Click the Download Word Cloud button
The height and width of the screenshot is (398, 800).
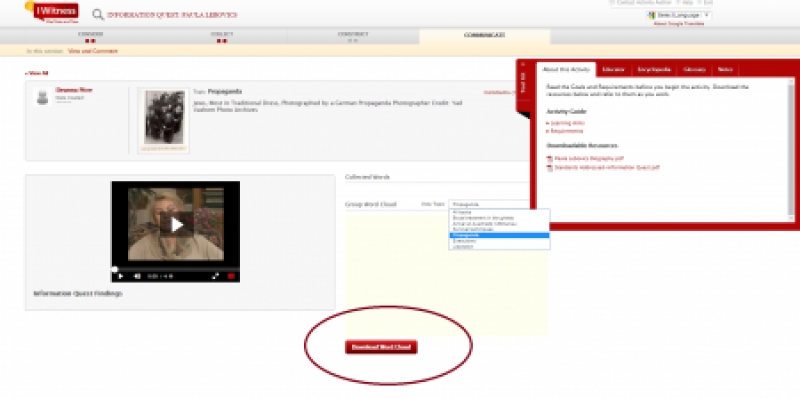[x=381, y=347]
